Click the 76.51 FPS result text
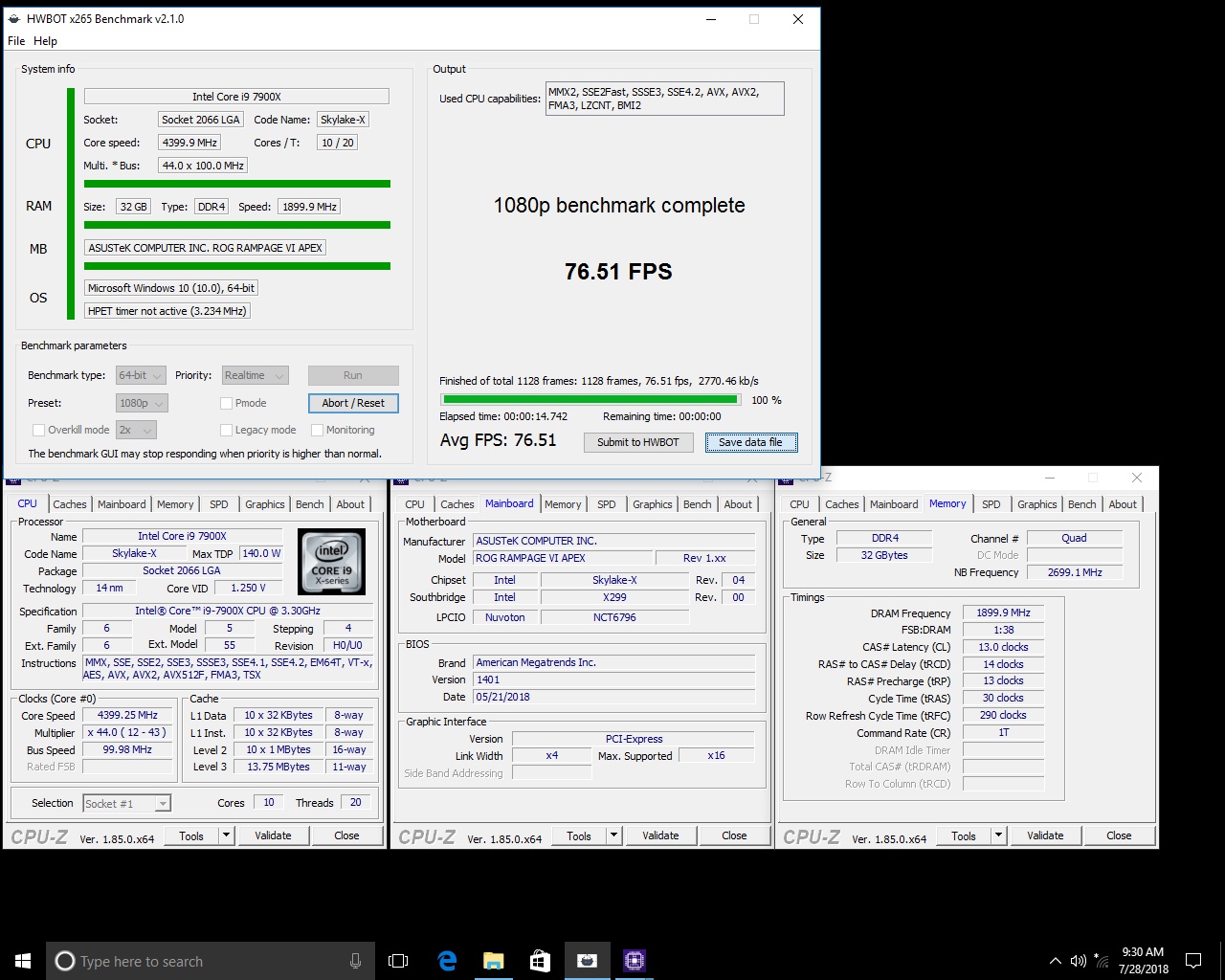 click(x=618, y=272)
